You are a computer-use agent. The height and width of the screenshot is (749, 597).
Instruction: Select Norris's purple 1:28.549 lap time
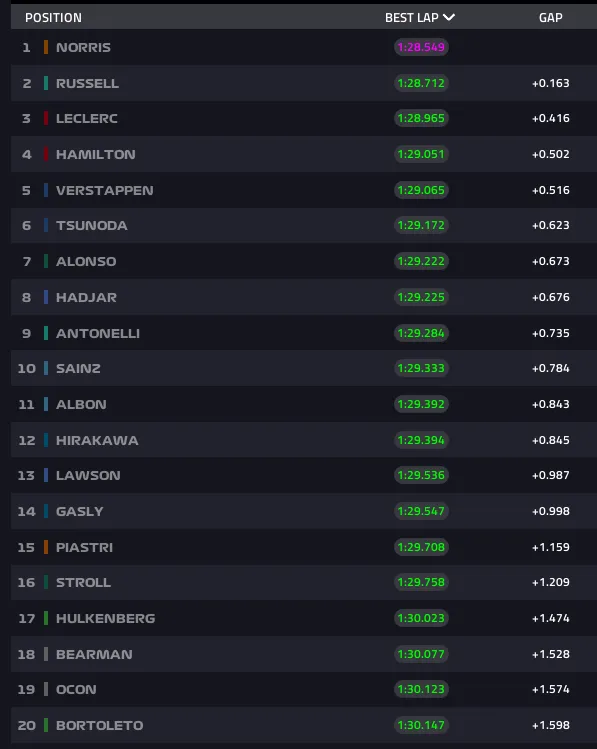(421, 47)
